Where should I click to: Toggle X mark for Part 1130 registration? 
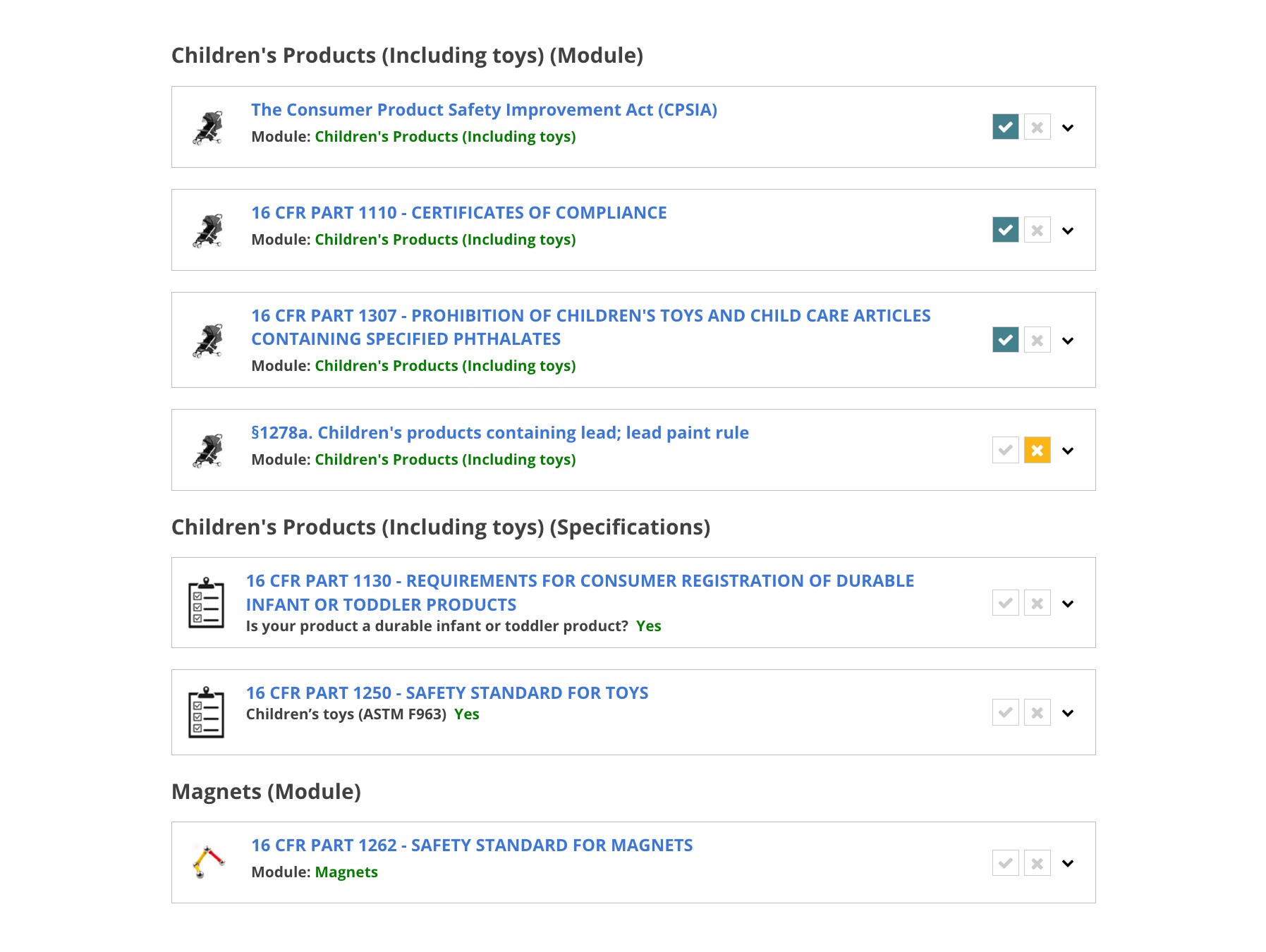click(1037, 603)
